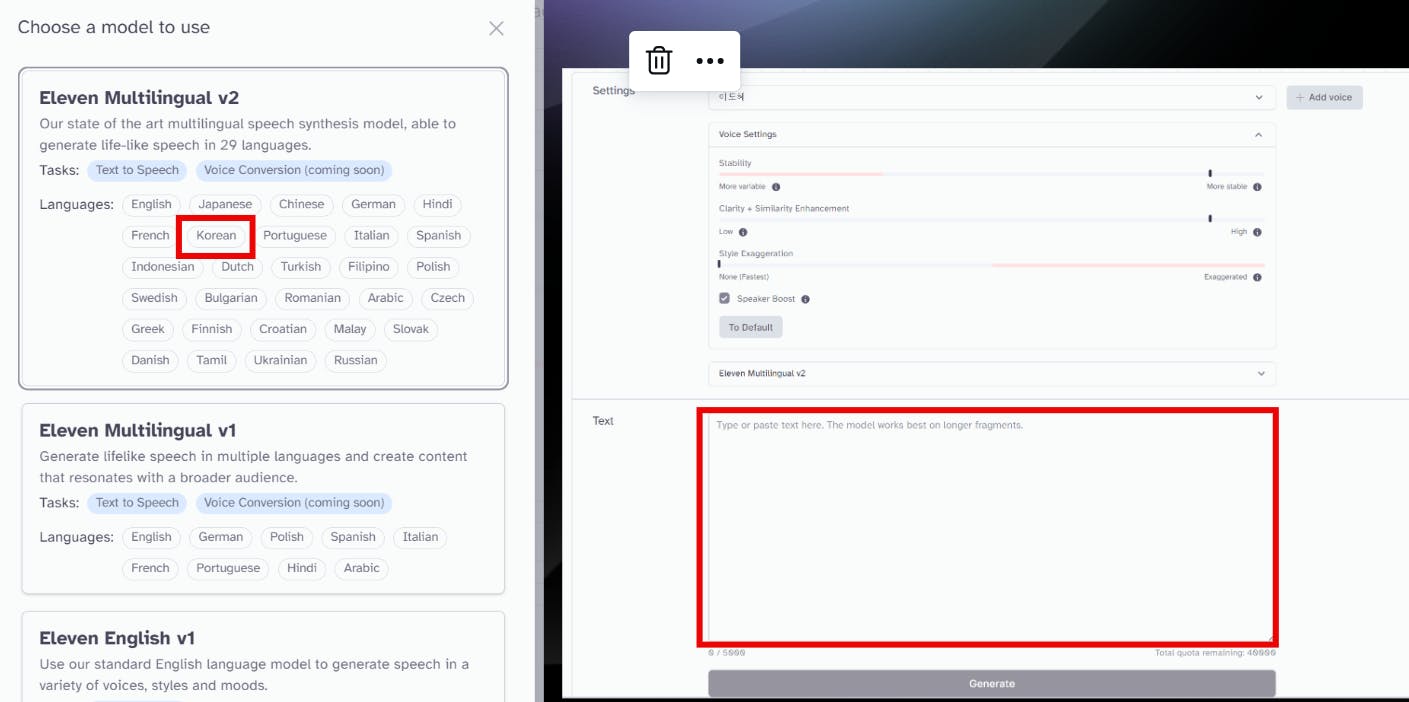Click the Ukrainian language chip

click(x=280, y=360)
